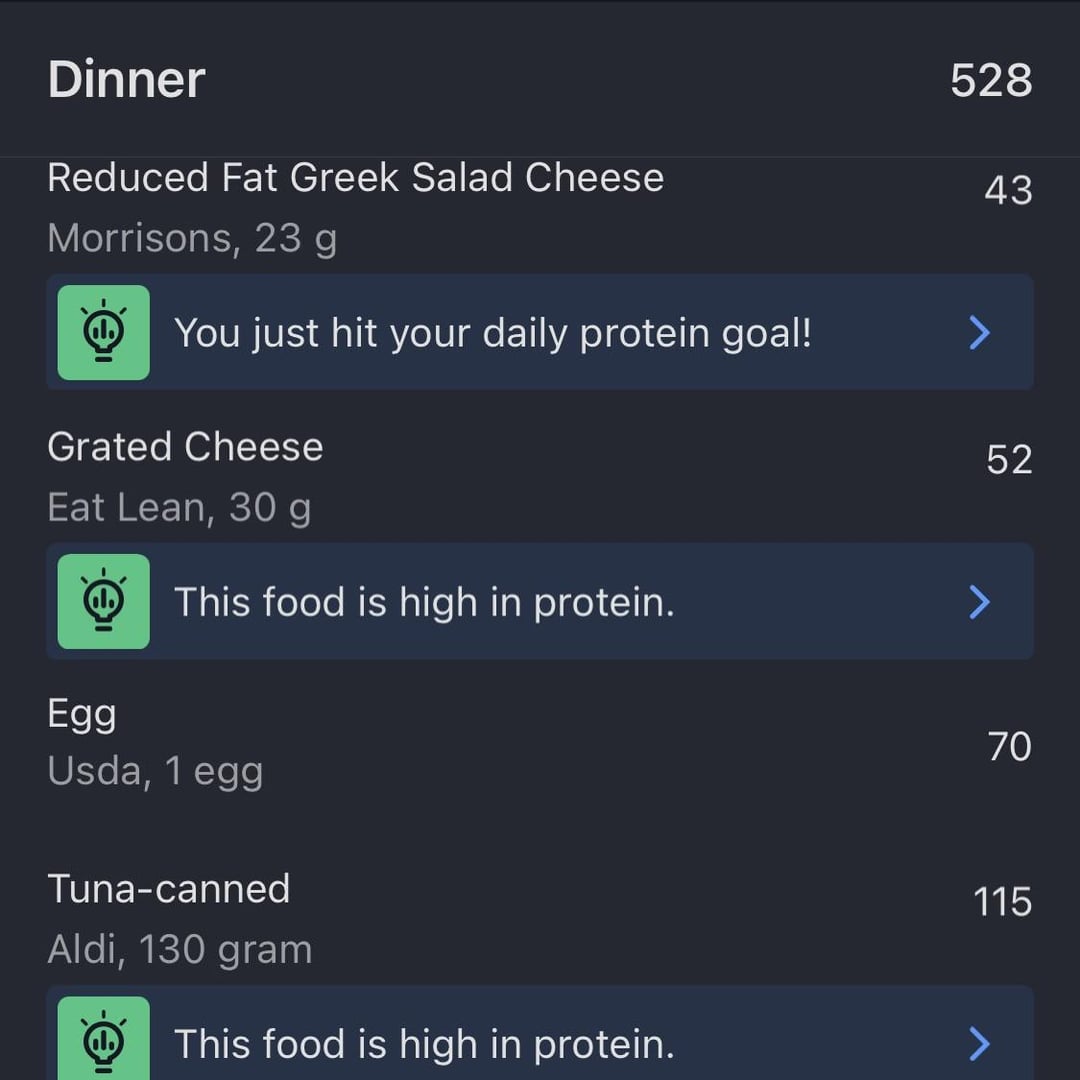This screenshot has height=1080, width=1080.
Task: Select the Tuna-canned food entry
Action: point(540,918)
